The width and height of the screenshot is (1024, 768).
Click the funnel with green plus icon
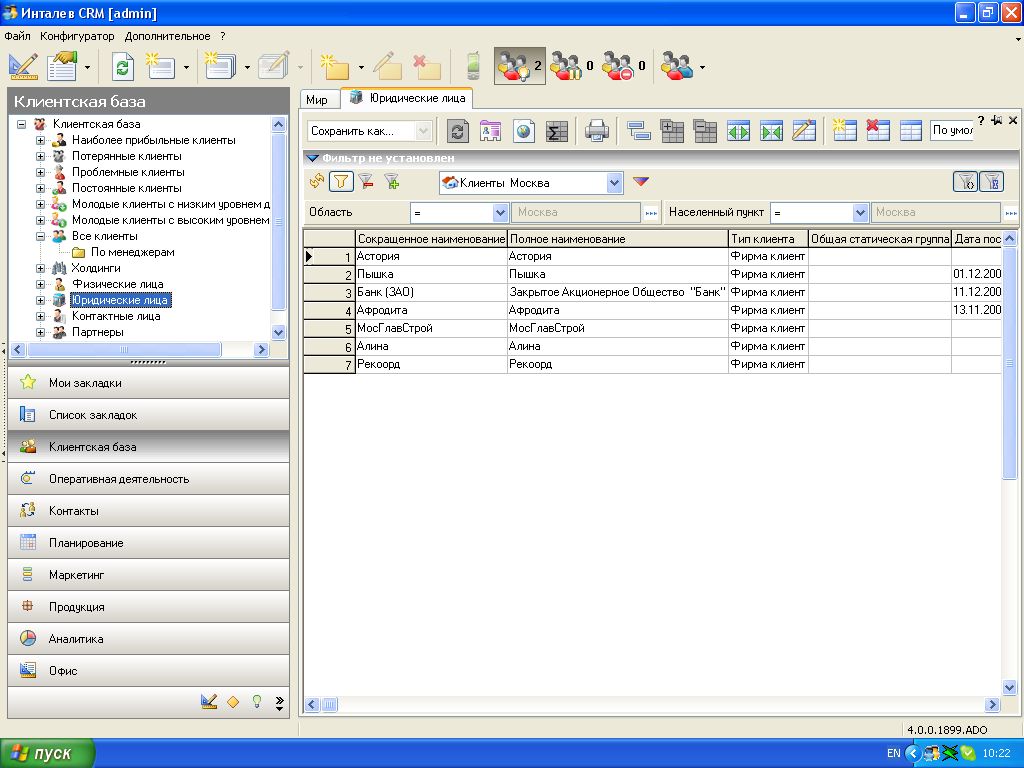pyautogui.click(x=392, y=182)
